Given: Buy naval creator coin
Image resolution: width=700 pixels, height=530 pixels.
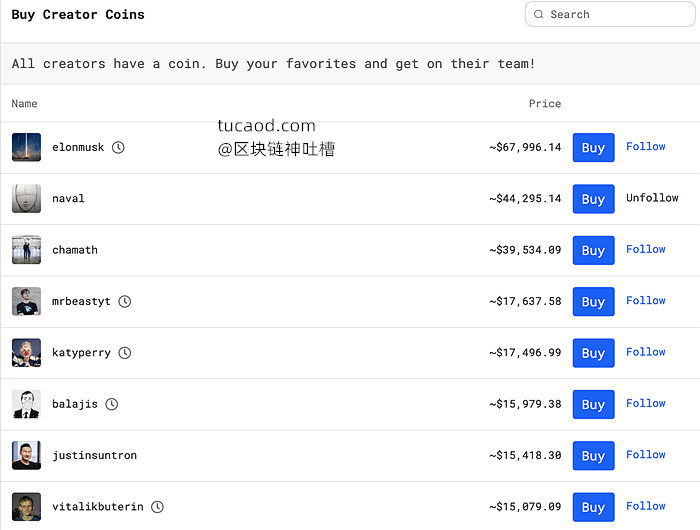Looking at the screenshot, I should 593,199.
